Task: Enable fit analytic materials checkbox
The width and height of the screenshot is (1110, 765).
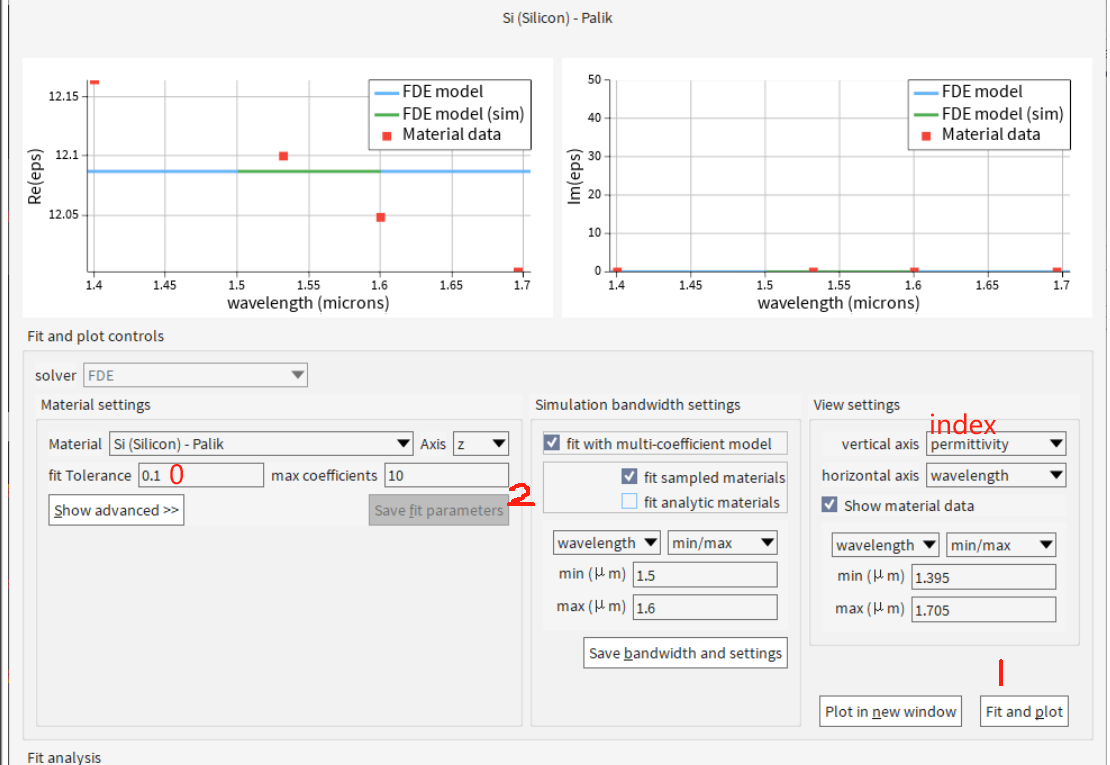Action: tap(629, 502)
